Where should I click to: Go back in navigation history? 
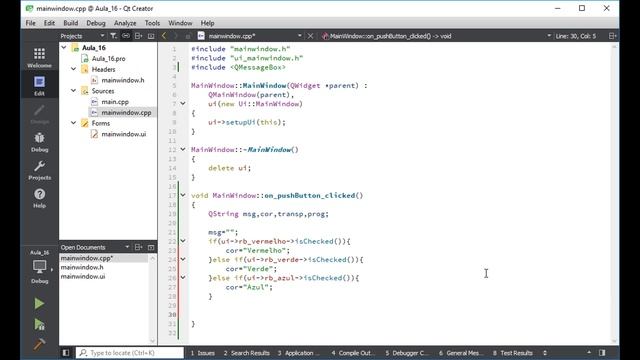(164, 36)
